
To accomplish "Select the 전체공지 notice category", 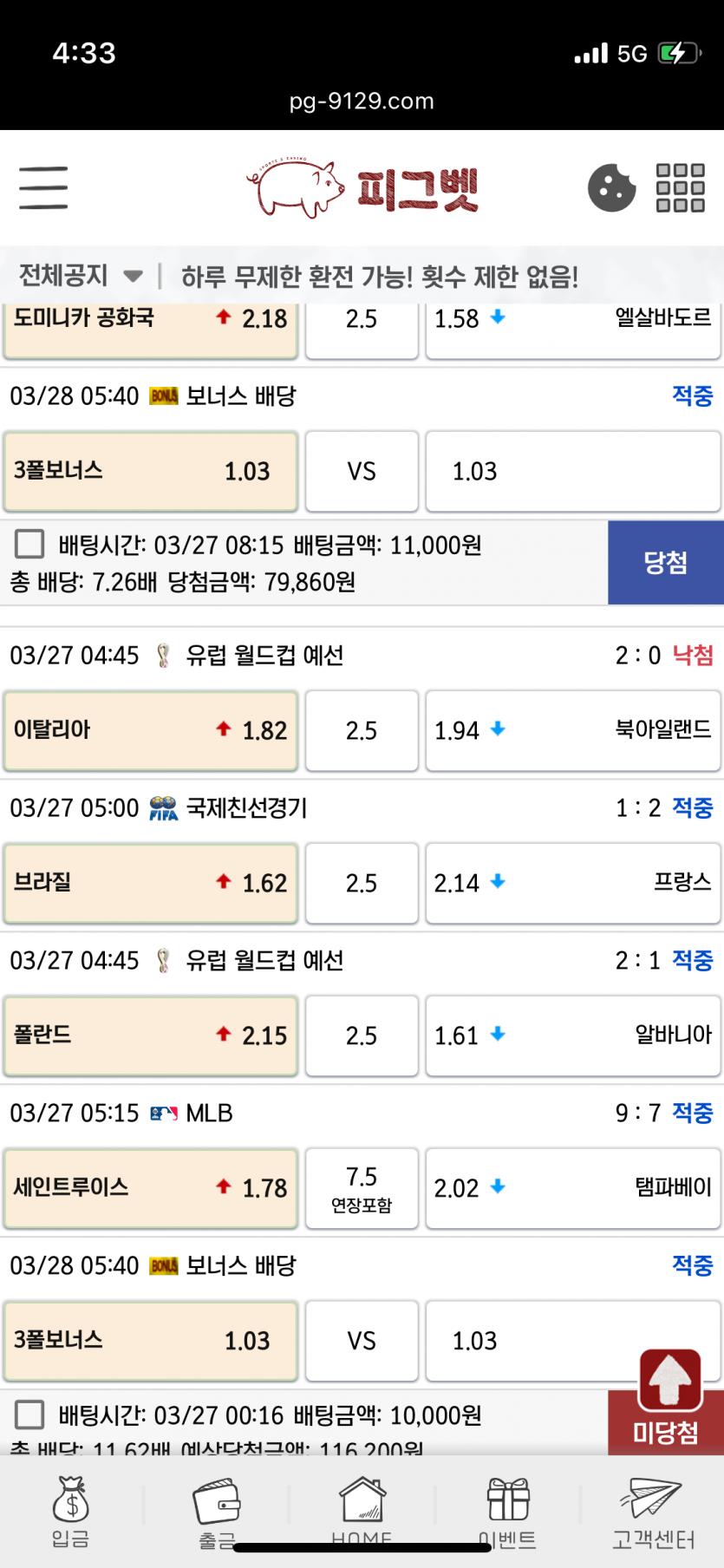I will point(63,276).
